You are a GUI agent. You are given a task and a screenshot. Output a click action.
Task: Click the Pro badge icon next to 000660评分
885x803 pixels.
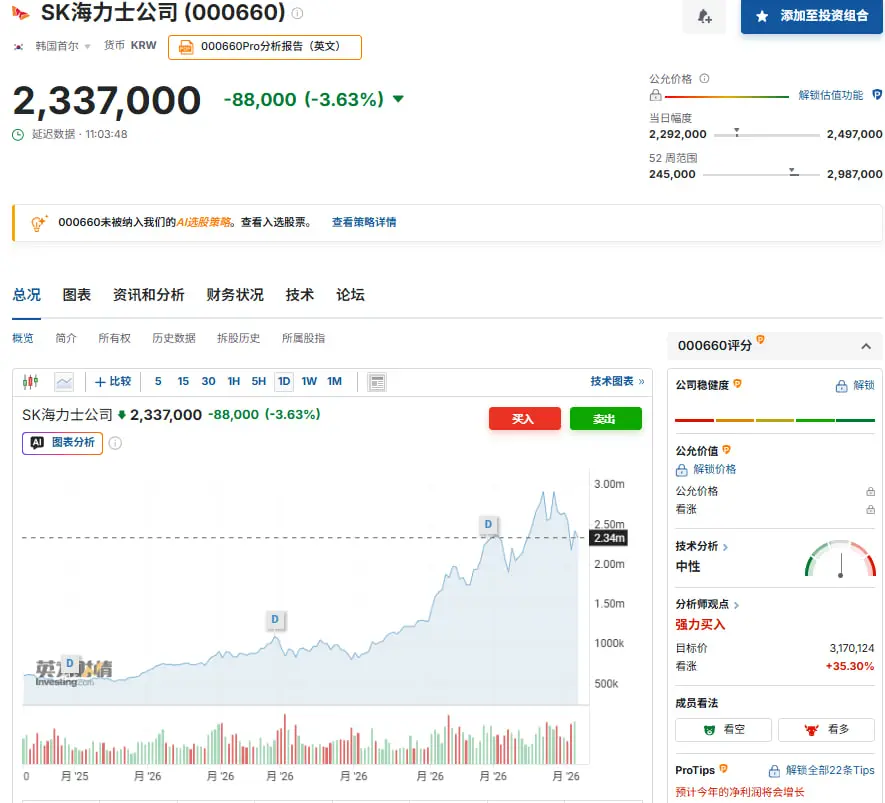point(760,339)
